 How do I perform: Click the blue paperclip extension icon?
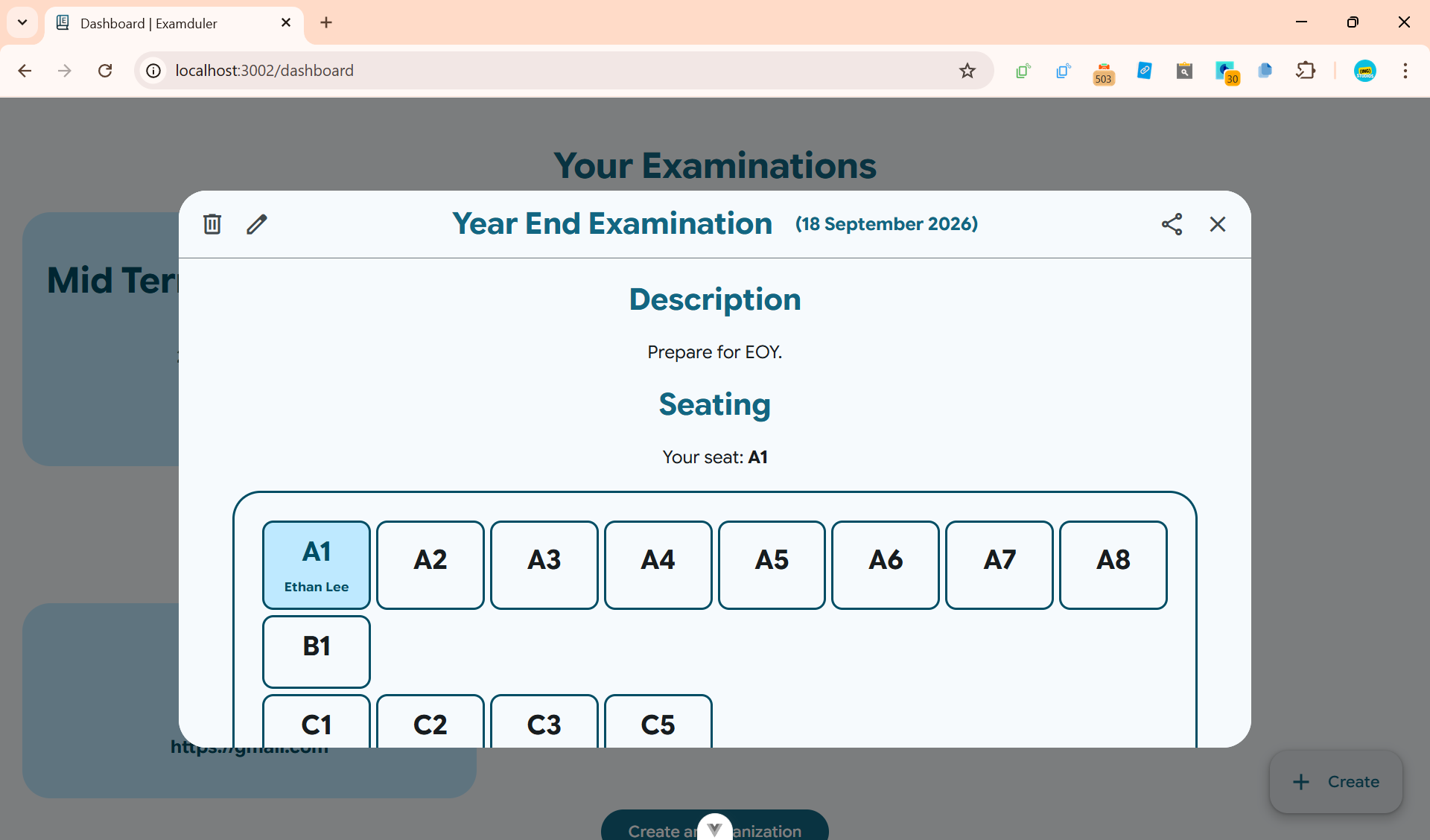click(x=1144, y=71)
